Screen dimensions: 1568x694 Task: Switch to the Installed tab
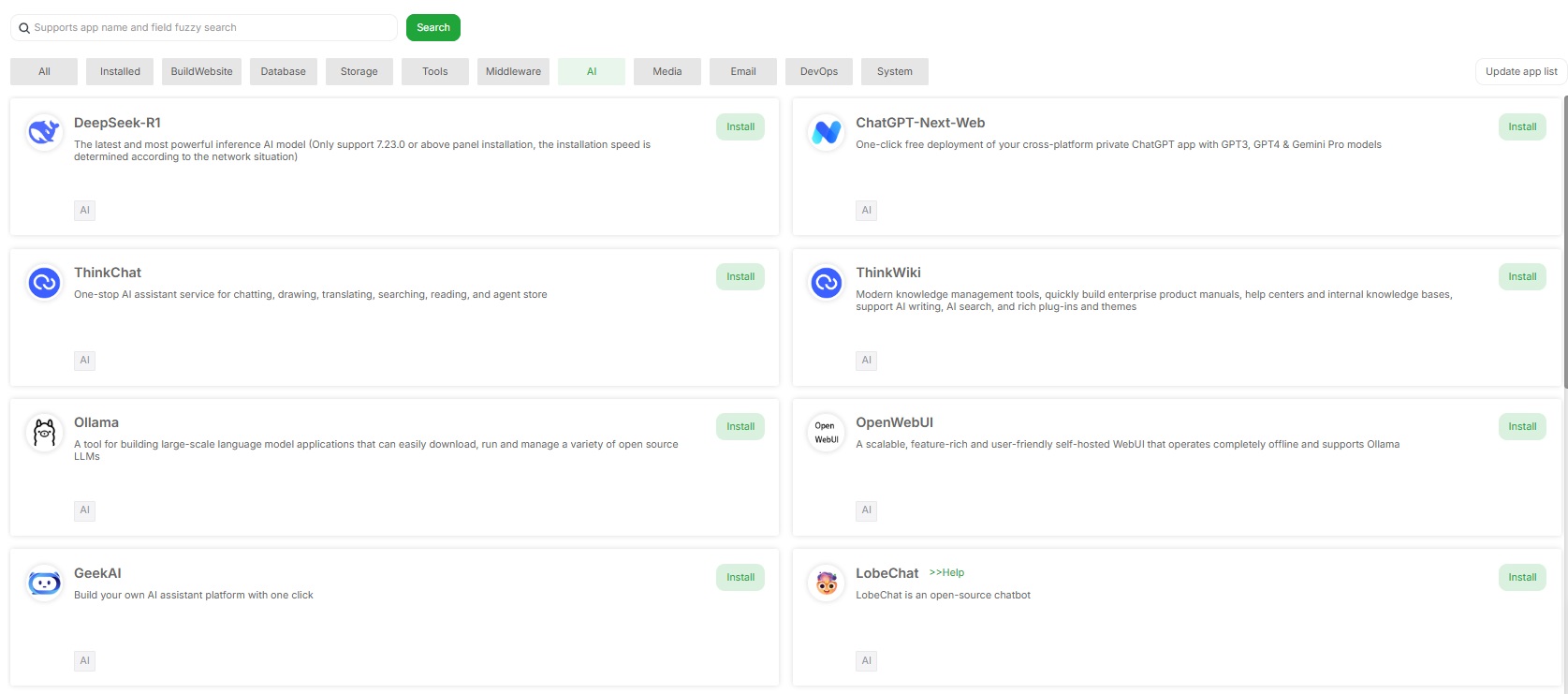tap(120, 71)
